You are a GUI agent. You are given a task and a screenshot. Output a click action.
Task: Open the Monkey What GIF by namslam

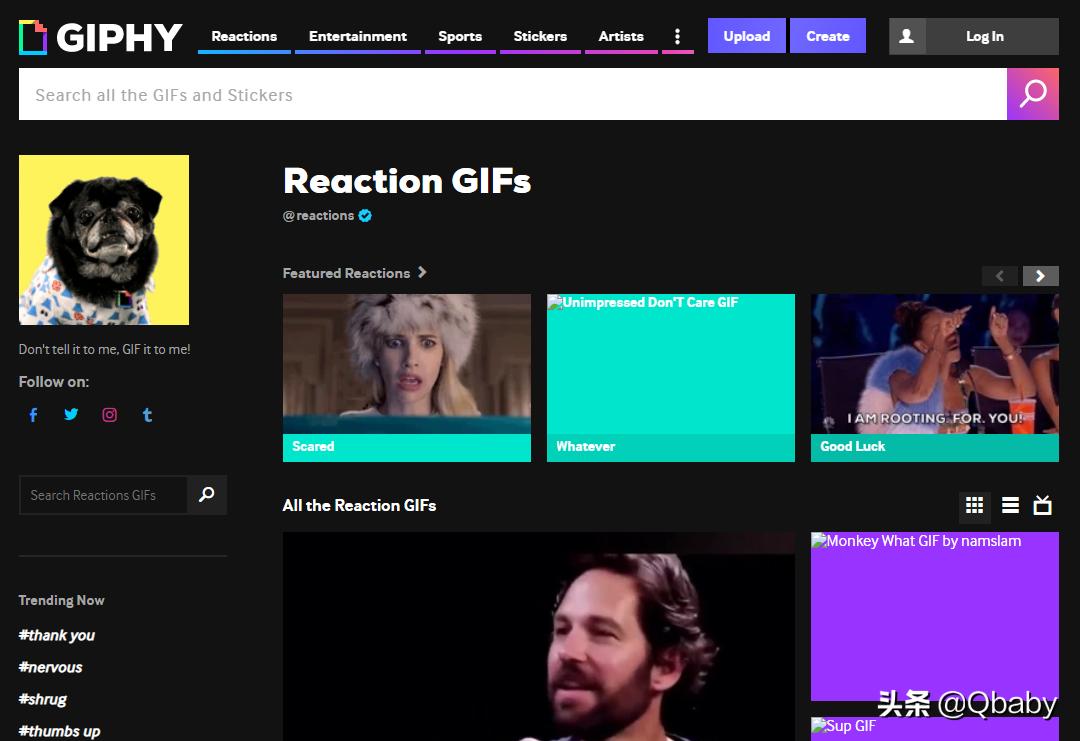[x=935, y=616]
